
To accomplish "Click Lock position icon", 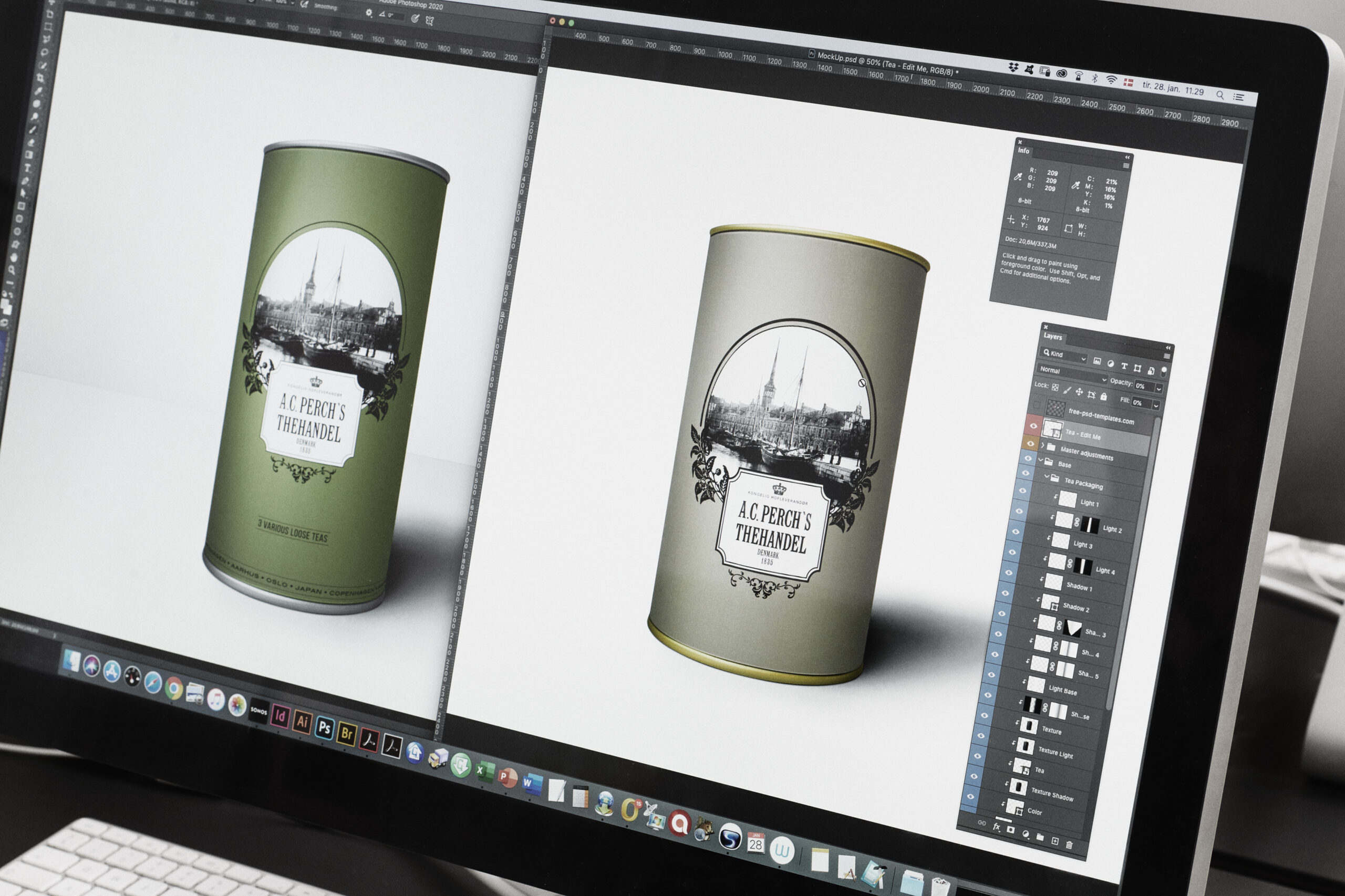I will click(x=1079, y=392).
